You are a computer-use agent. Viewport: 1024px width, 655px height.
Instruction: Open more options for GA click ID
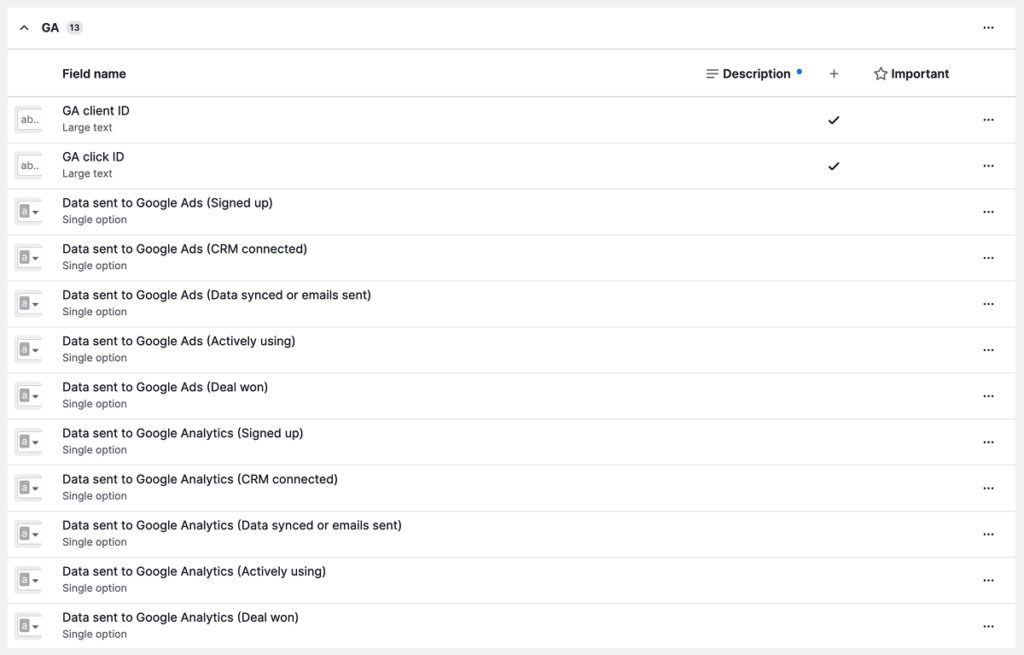(988, 166)
